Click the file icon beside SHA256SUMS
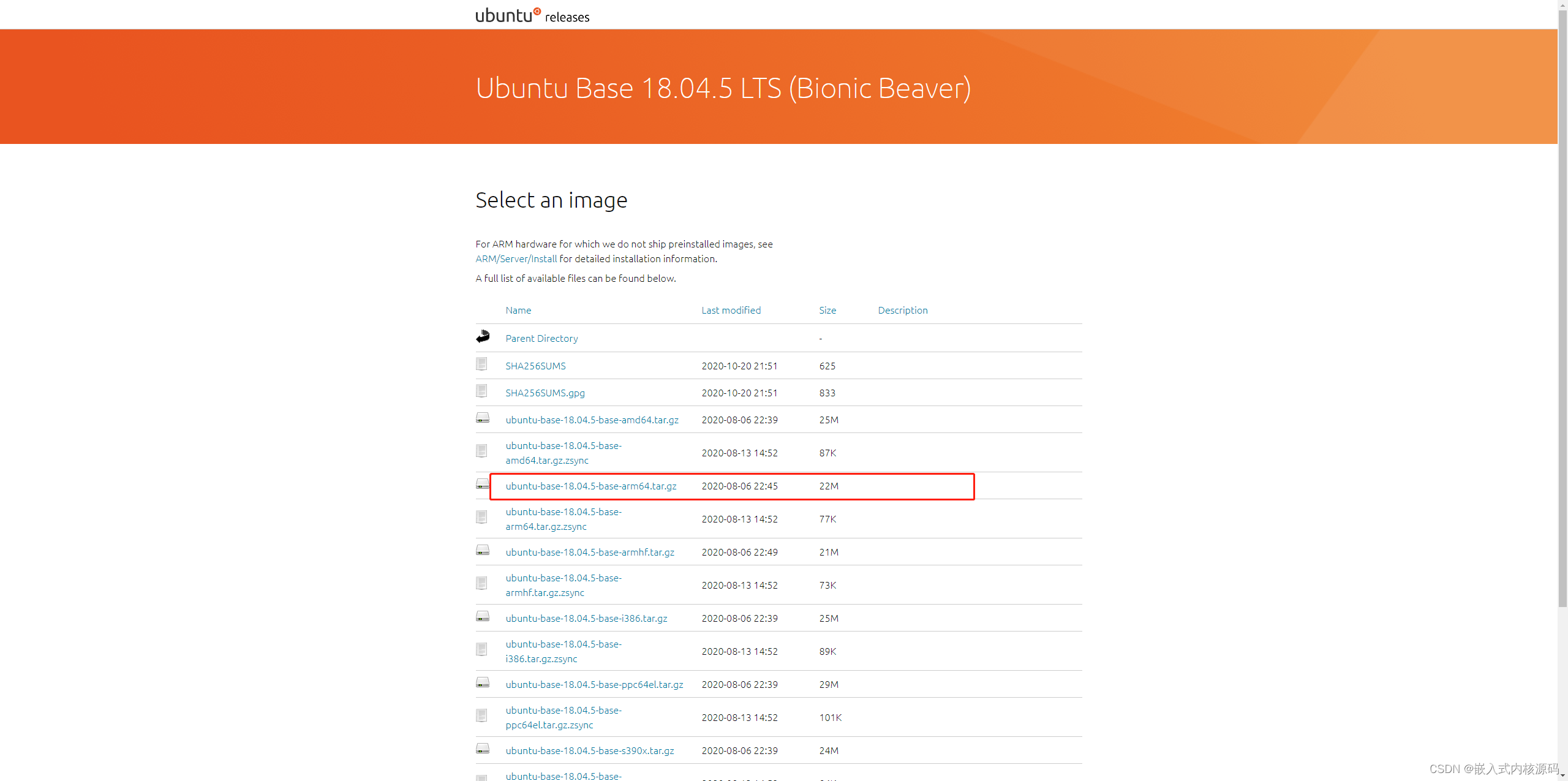1568x781 pixels. pos(481,364)
